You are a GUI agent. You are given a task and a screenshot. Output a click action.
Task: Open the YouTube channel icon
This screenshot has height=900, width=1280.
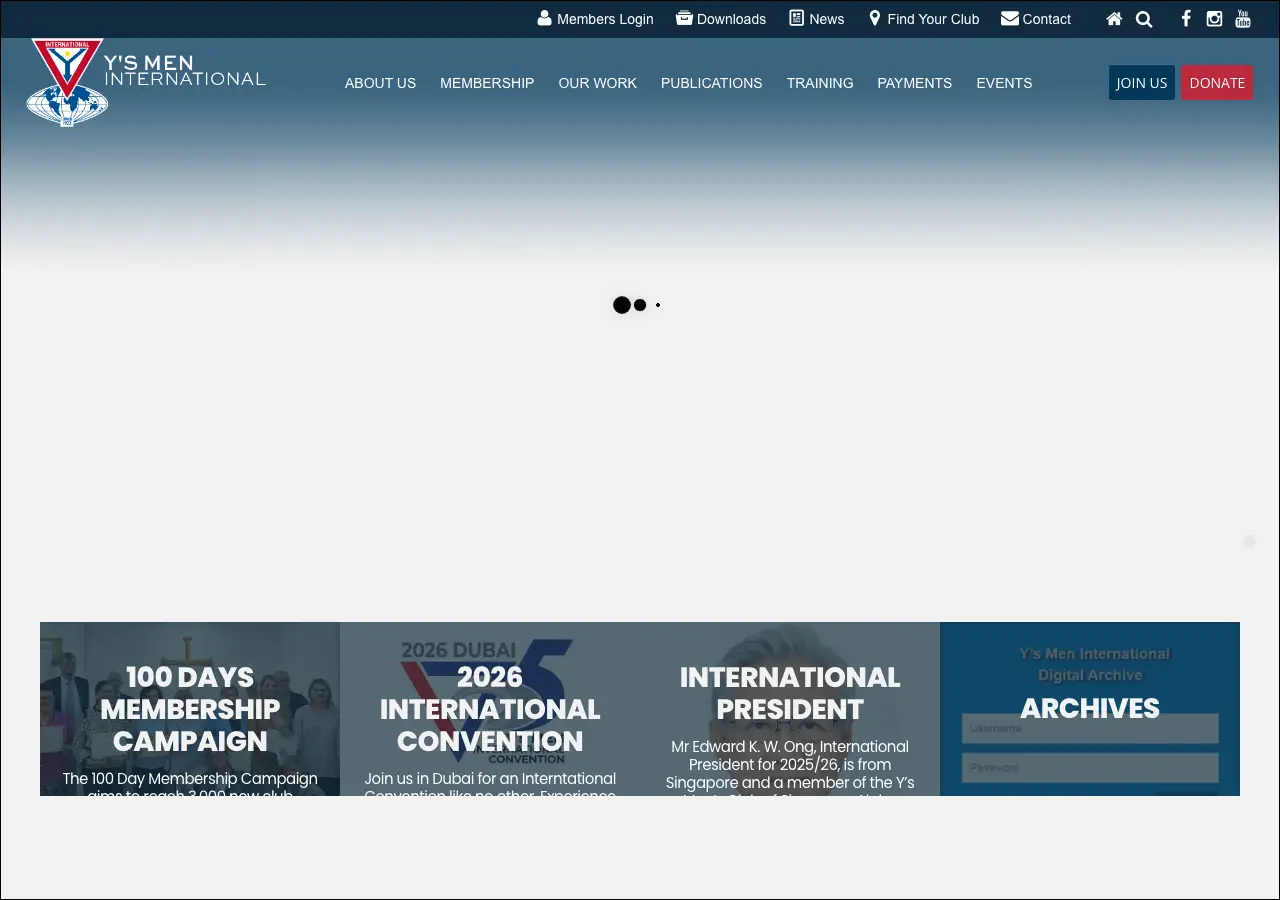(1243, 19)
